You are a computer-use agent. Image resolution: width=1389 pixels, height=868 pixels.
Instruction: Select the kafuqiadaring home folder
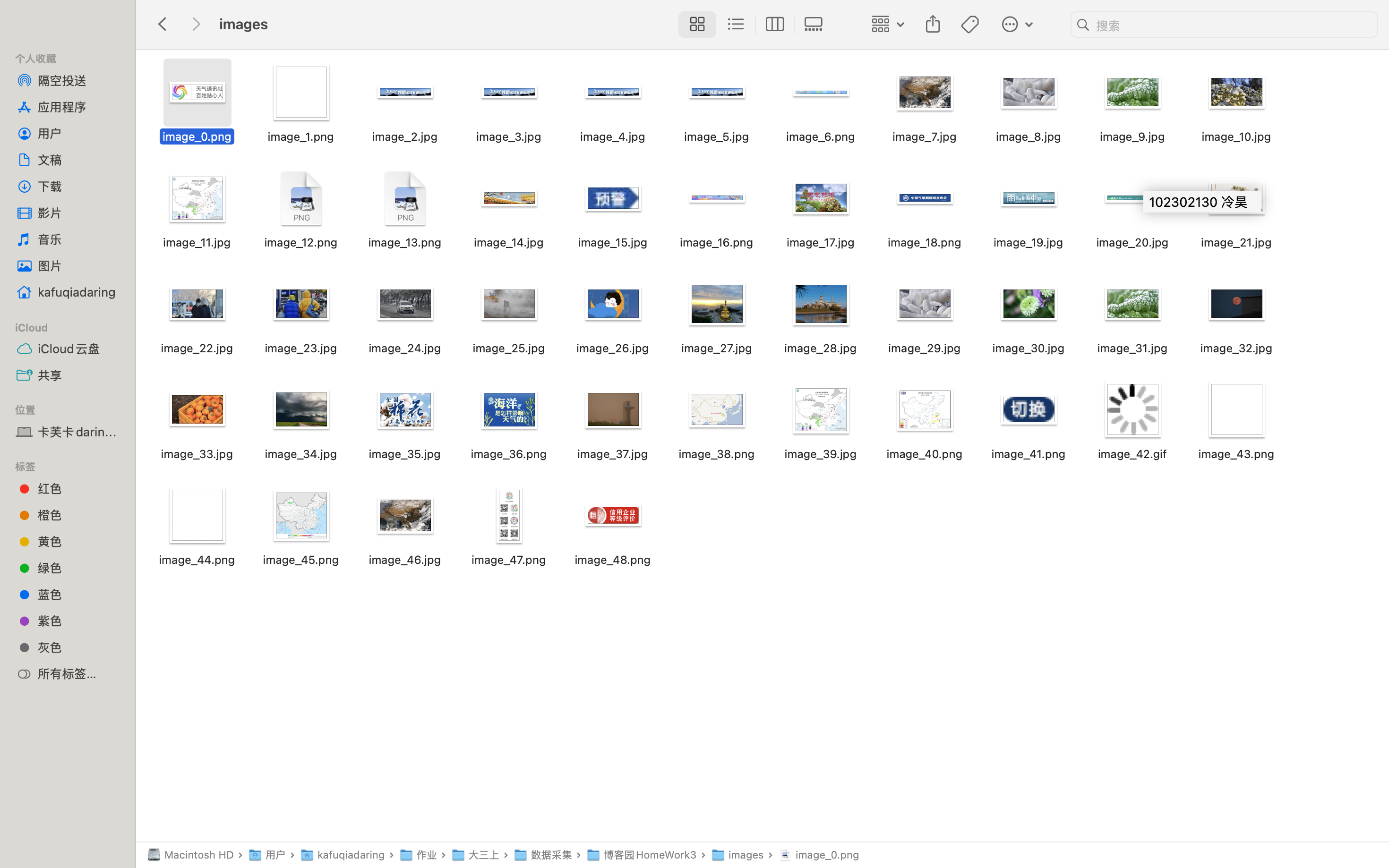coord(77,292)
